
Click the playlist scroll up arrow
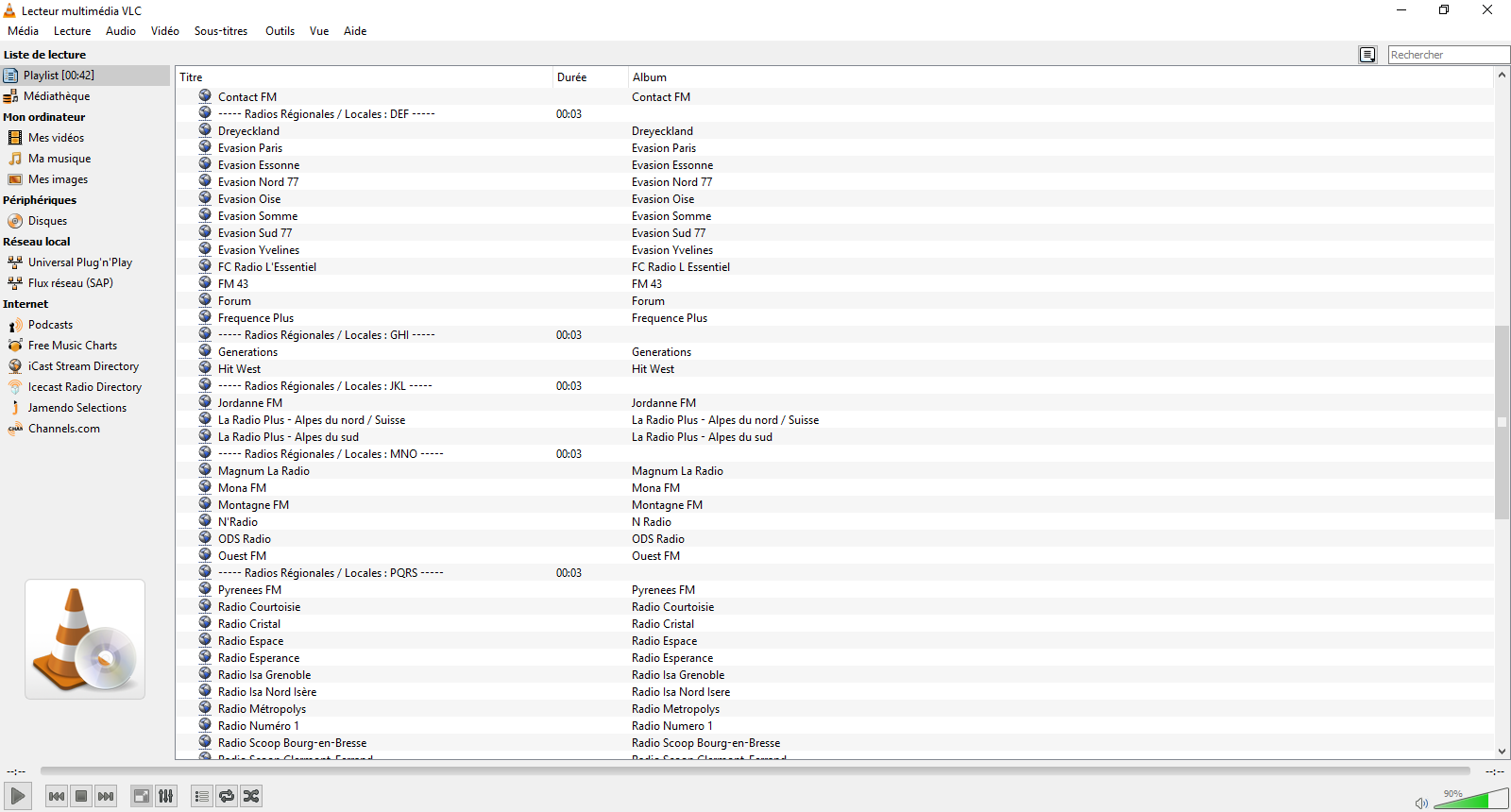[x=1503, y=75]
